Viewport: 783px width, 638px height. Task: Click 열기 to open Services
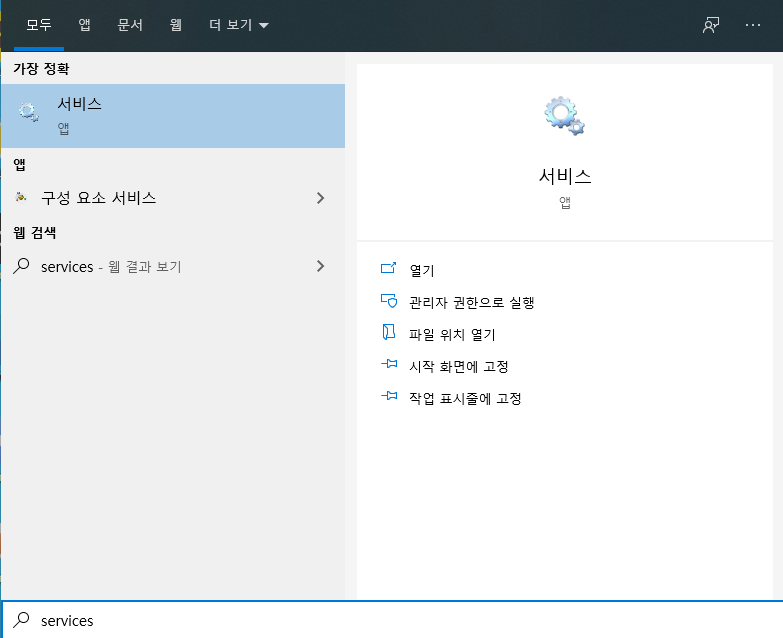point(422,271)
